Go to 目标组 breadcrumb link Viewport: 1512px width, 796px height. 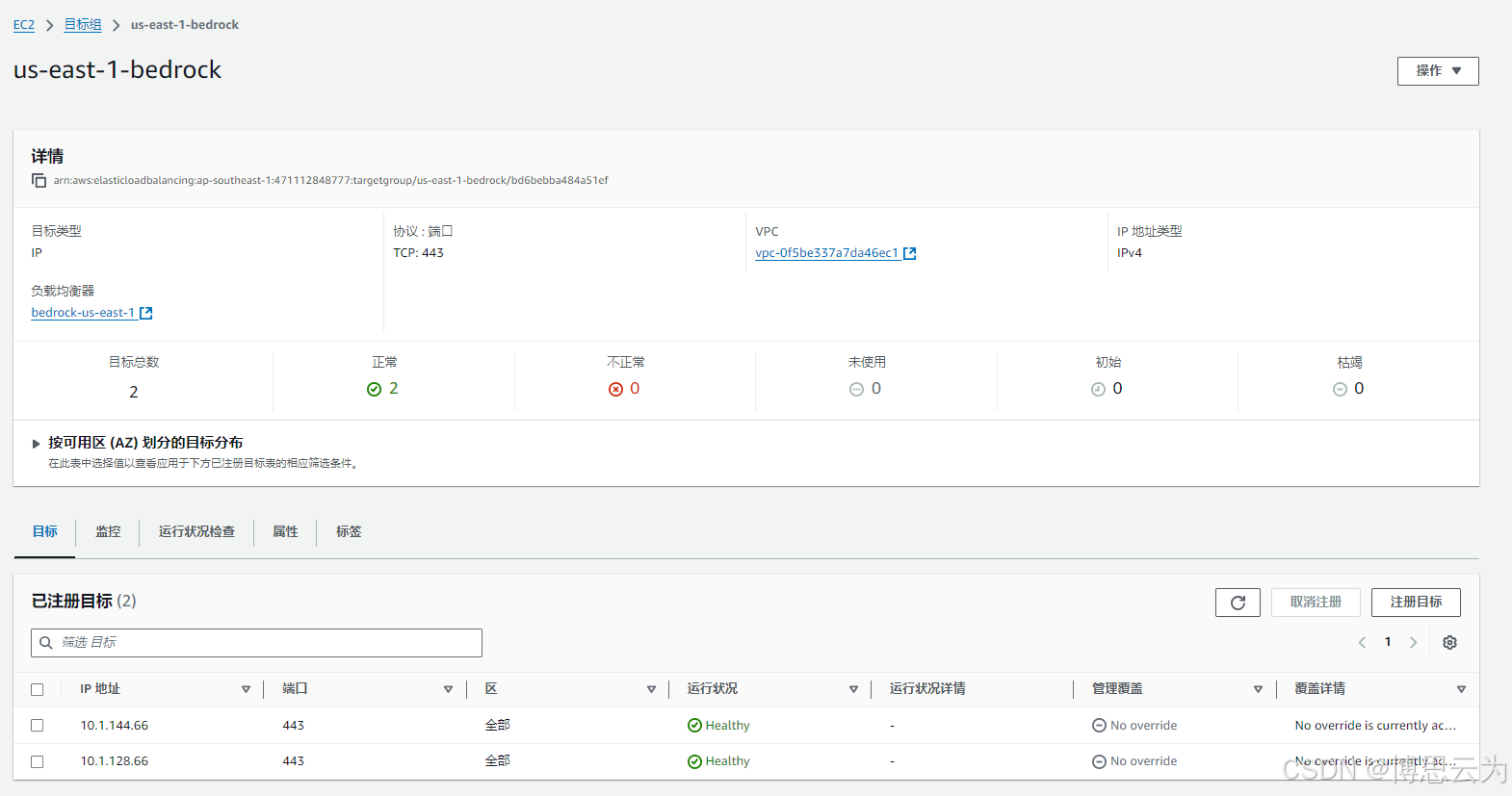[x=83, y=25]
